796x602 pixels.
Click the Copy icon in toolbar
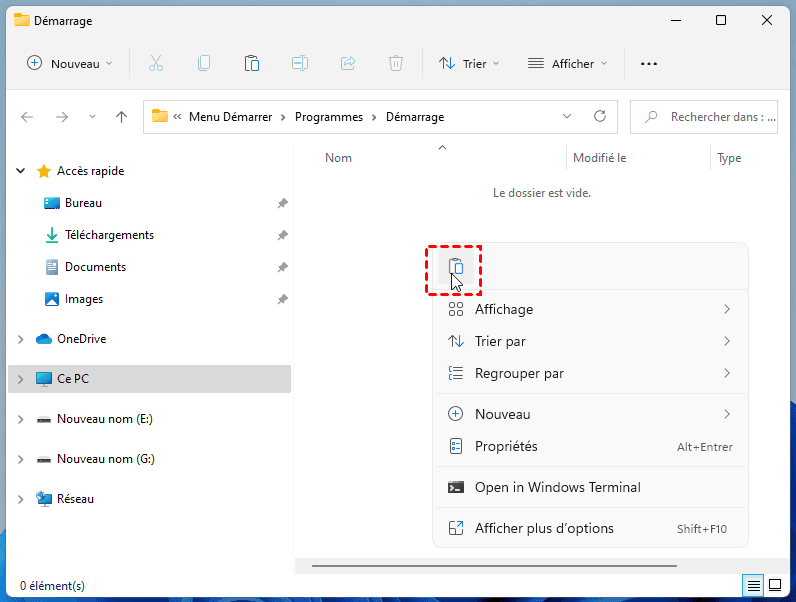[204, 63]
